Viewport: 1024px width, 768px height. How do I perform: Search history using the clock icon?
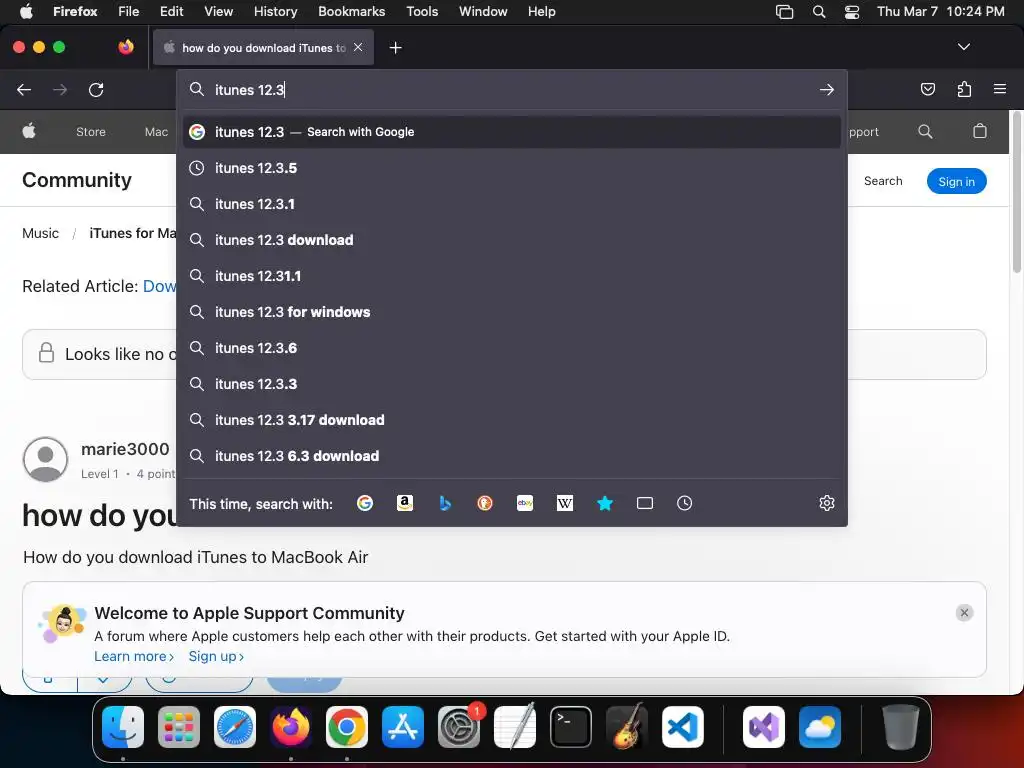pyautogui.click(x=684, y=503)
